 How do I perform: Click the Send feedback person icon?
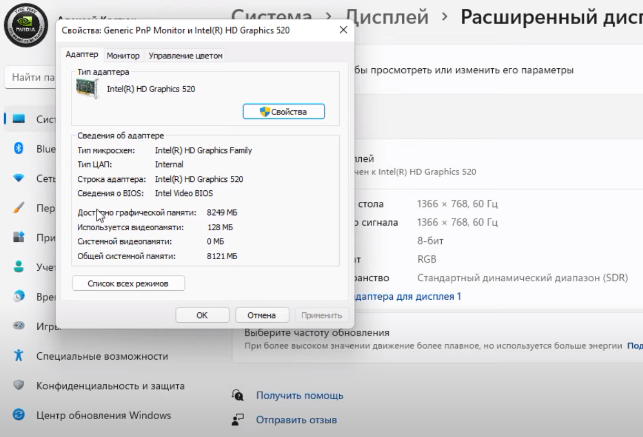coord(238,419)
